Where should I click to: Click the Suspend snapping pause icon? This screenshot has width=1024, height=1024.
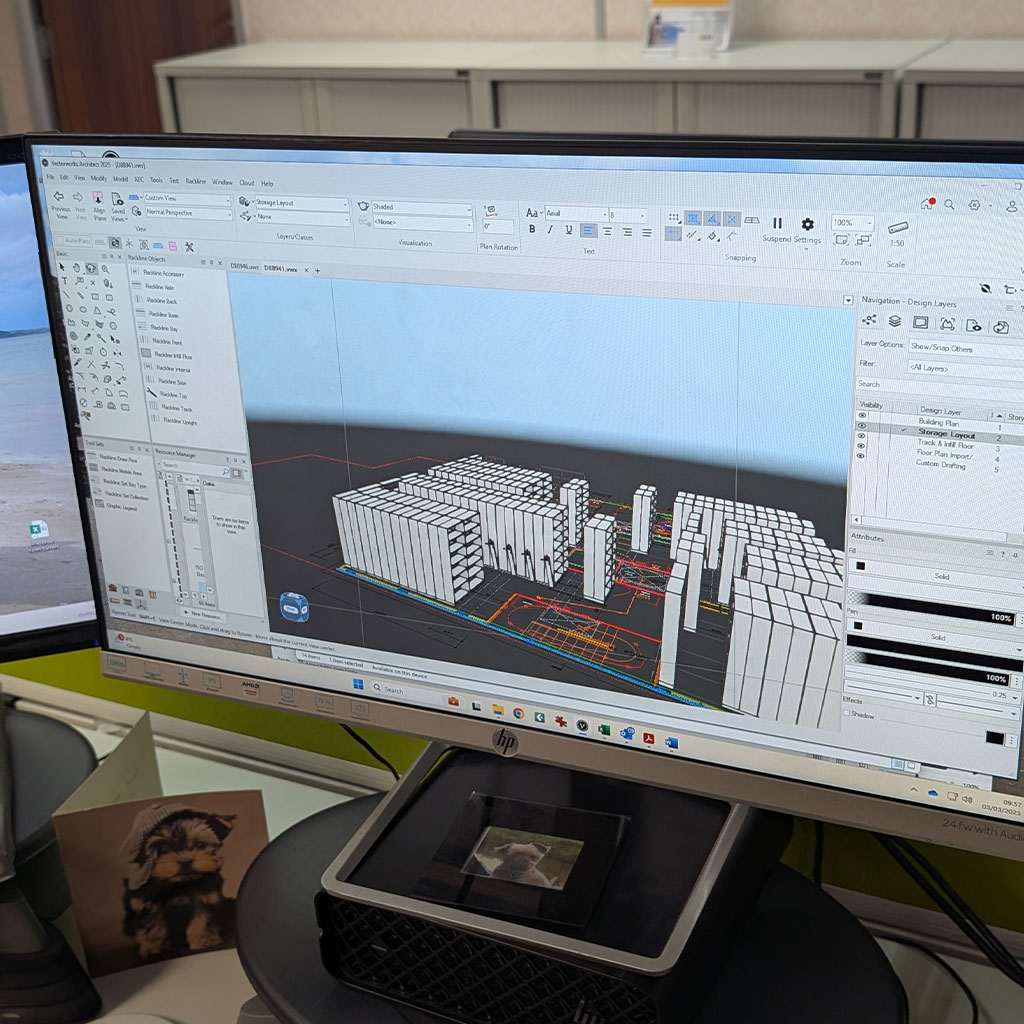point(777,224)
